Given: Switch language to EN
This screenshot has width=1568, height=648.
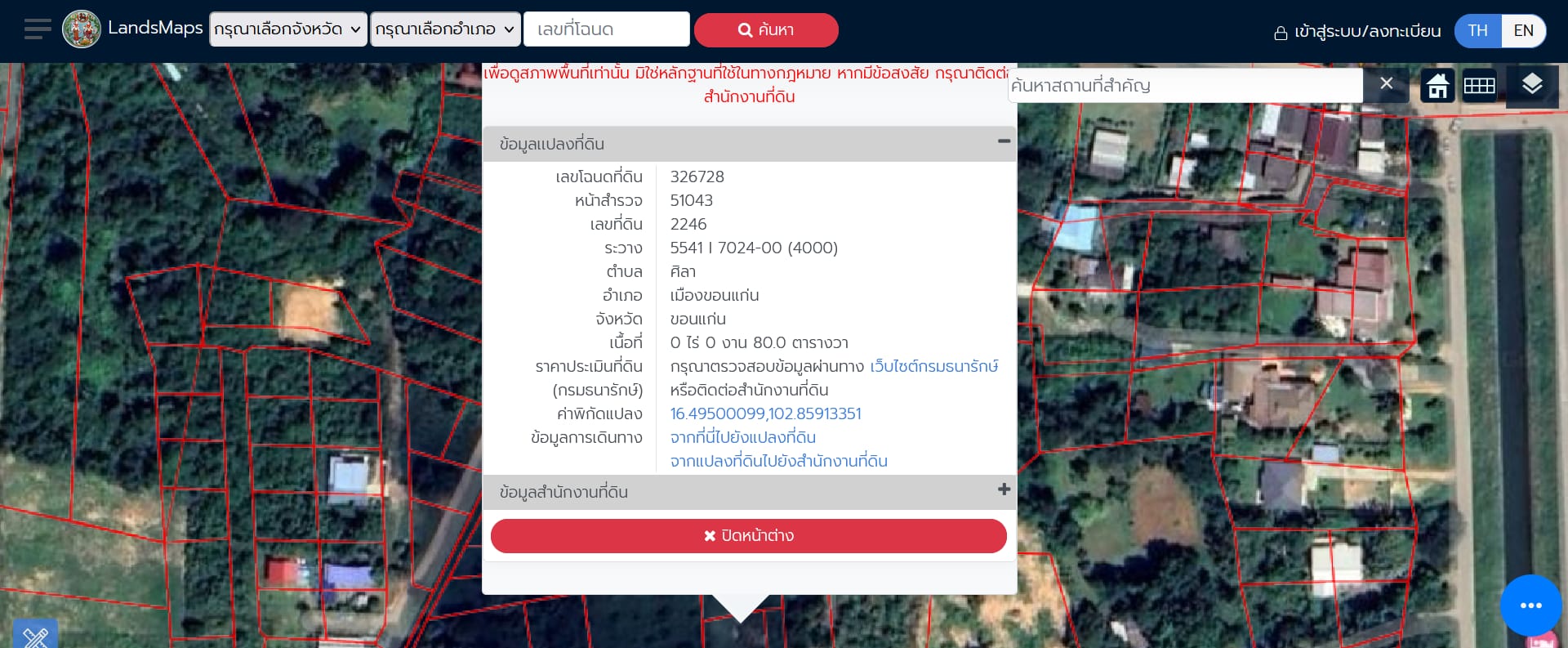Looking at the screenshot, I should (x=1523, y=31).
